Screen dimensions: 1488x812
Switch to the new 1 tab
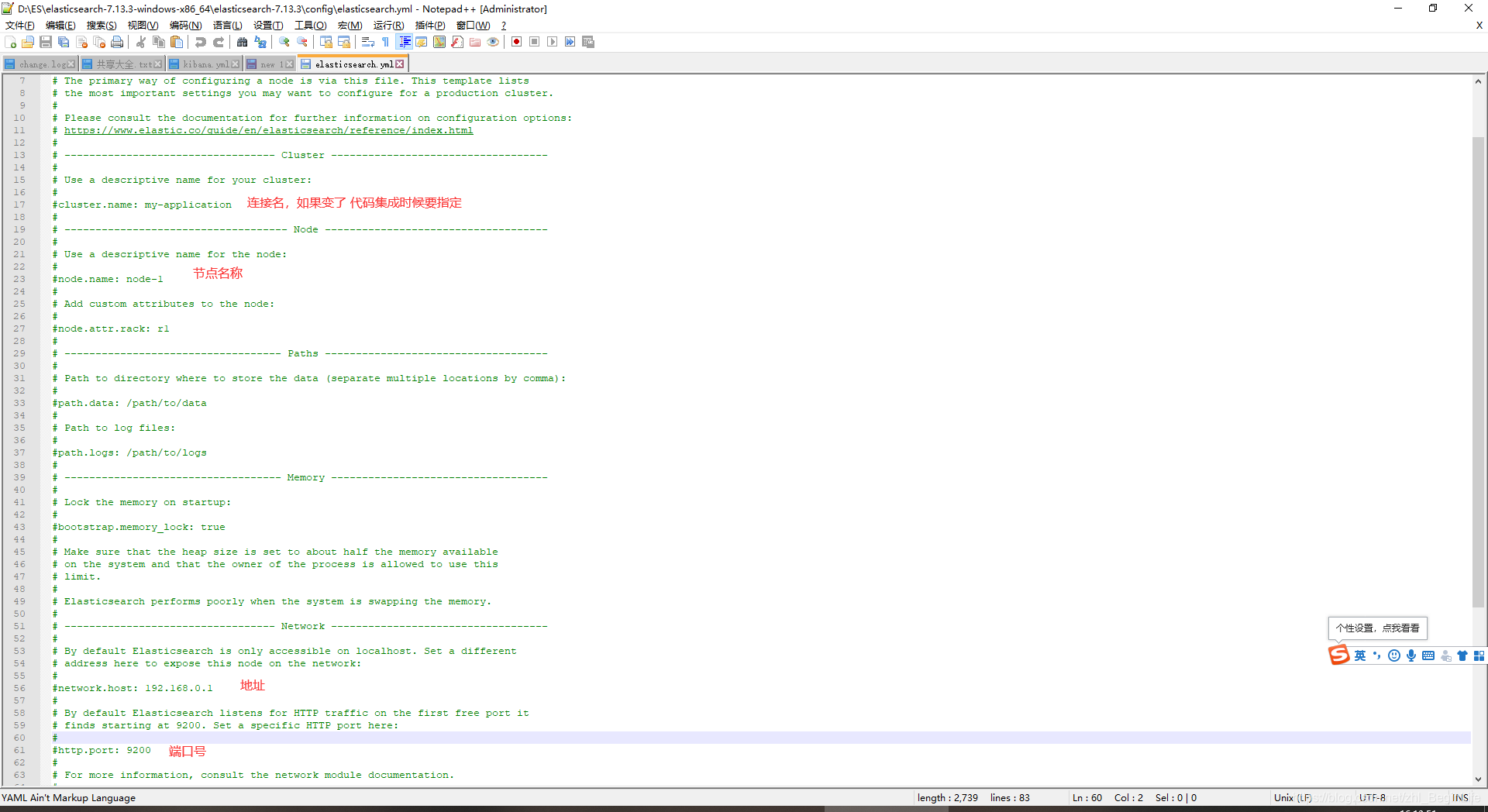click(x=268, y=64)
